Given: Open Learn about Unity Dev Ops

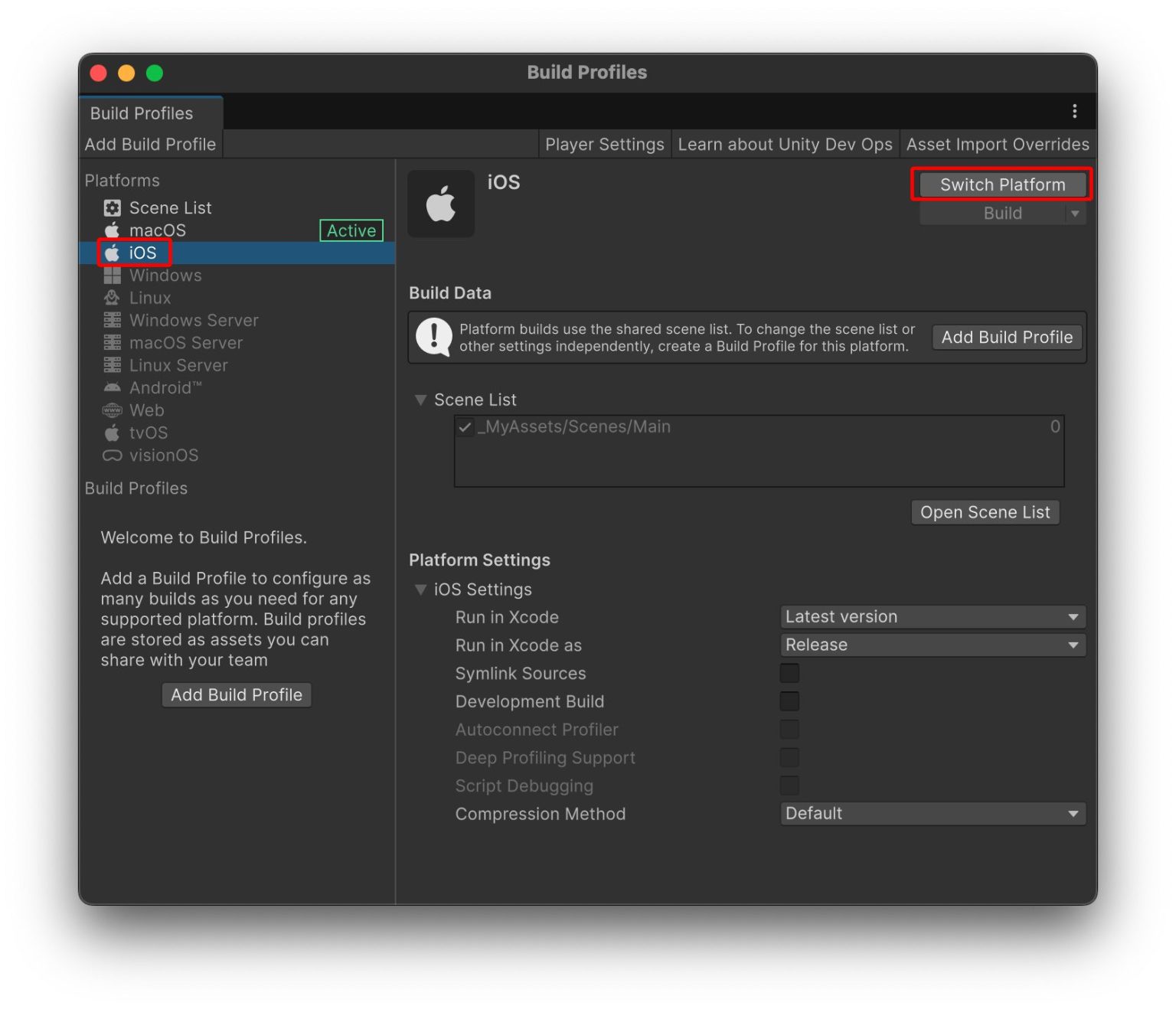Looking at the screenshot, I should pos(785,144).
